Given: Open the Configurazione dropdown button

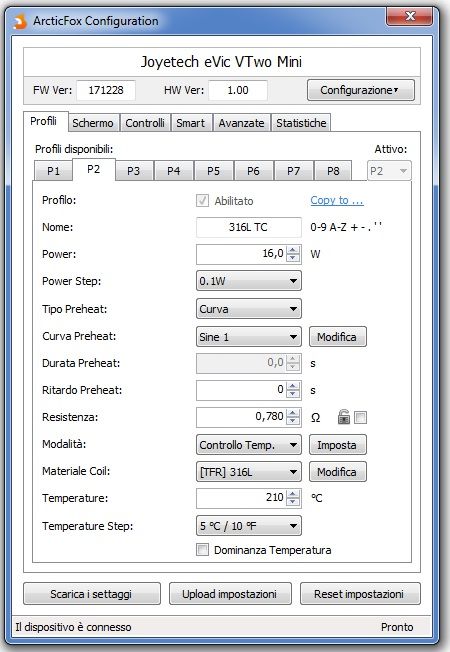Looking at the screenshot, I should coord(361,90).
